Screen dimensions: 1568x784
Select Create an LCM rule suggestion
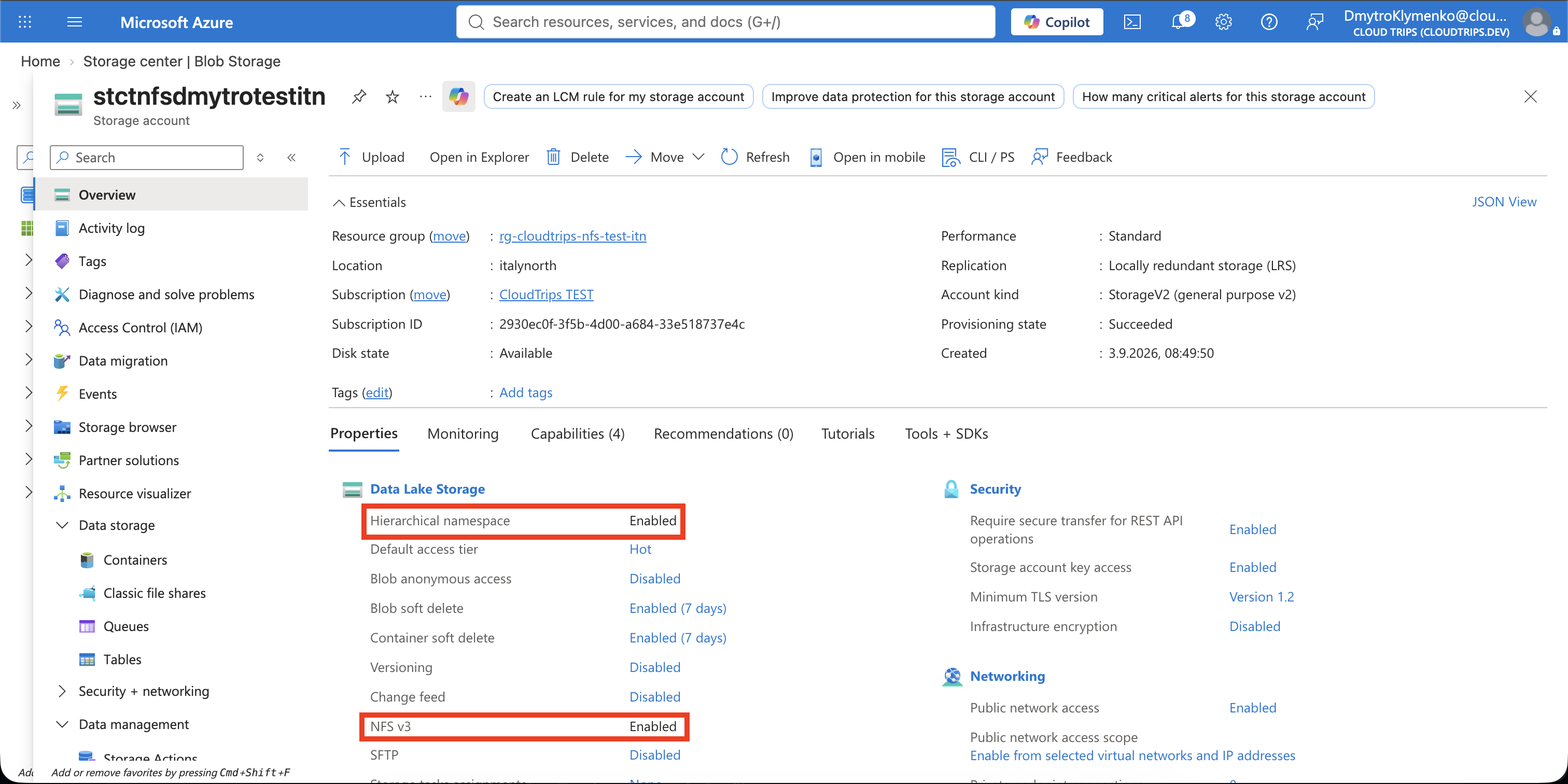pos(619,96)
